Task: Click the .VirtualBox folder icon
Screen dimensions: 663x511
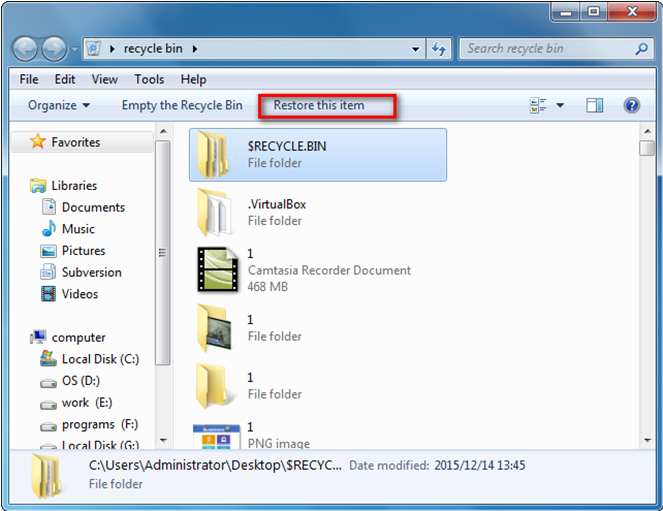Action: [214, 212]
